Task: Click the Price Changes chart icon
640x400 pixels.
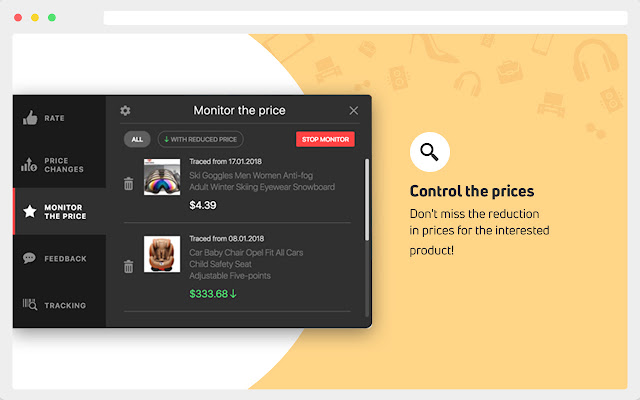Action: pos(30,165)
